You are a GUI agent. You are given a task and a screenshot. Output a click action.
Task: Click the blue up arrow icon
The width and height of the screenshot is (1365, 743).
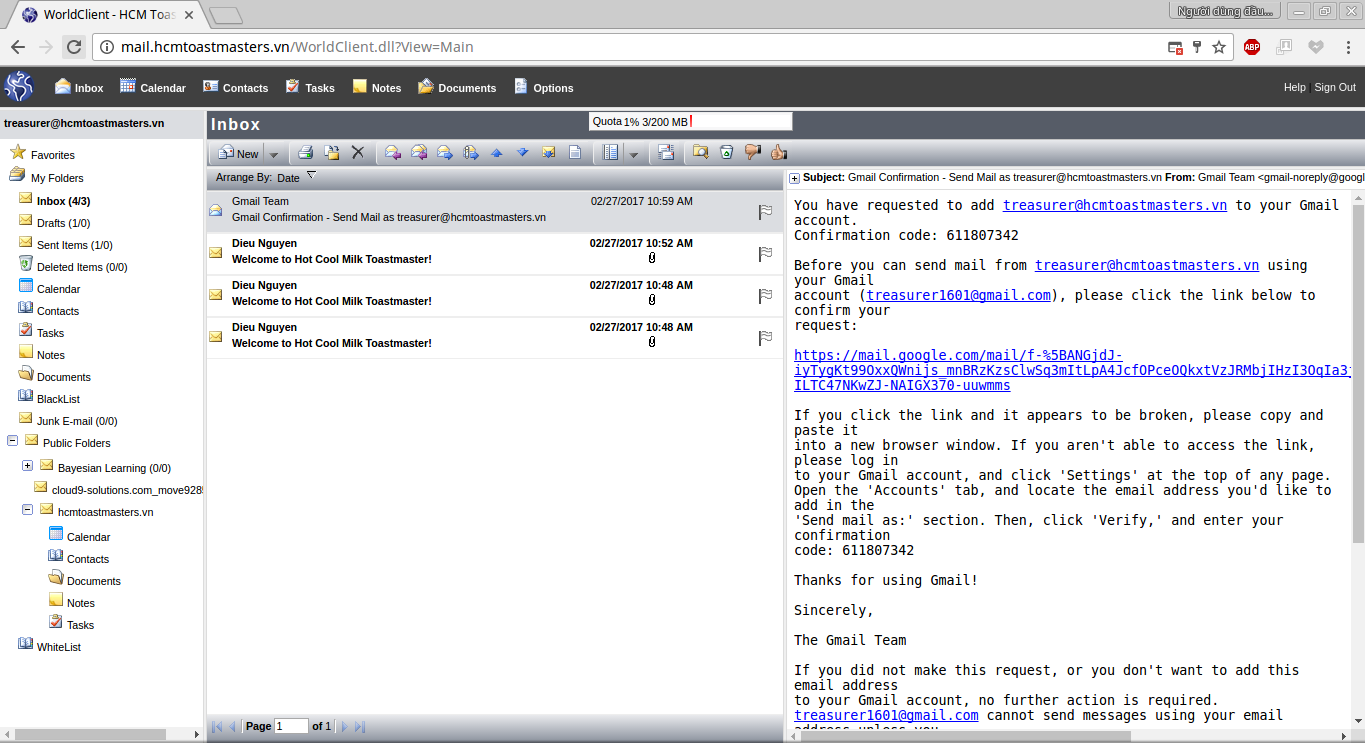pyautogui.click(x=497, y=153)
